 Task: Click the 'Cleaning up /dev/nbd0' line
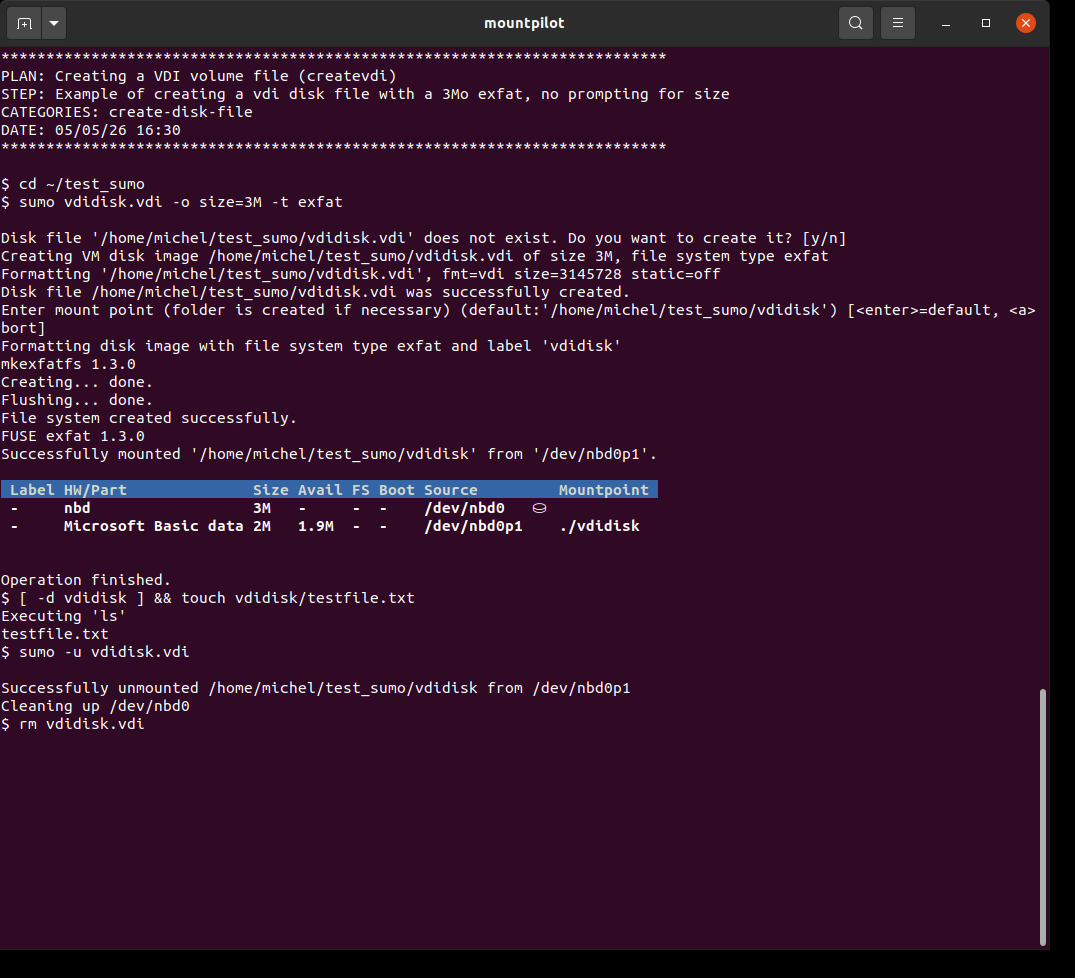pyautogui.click(x=95, y=706)
